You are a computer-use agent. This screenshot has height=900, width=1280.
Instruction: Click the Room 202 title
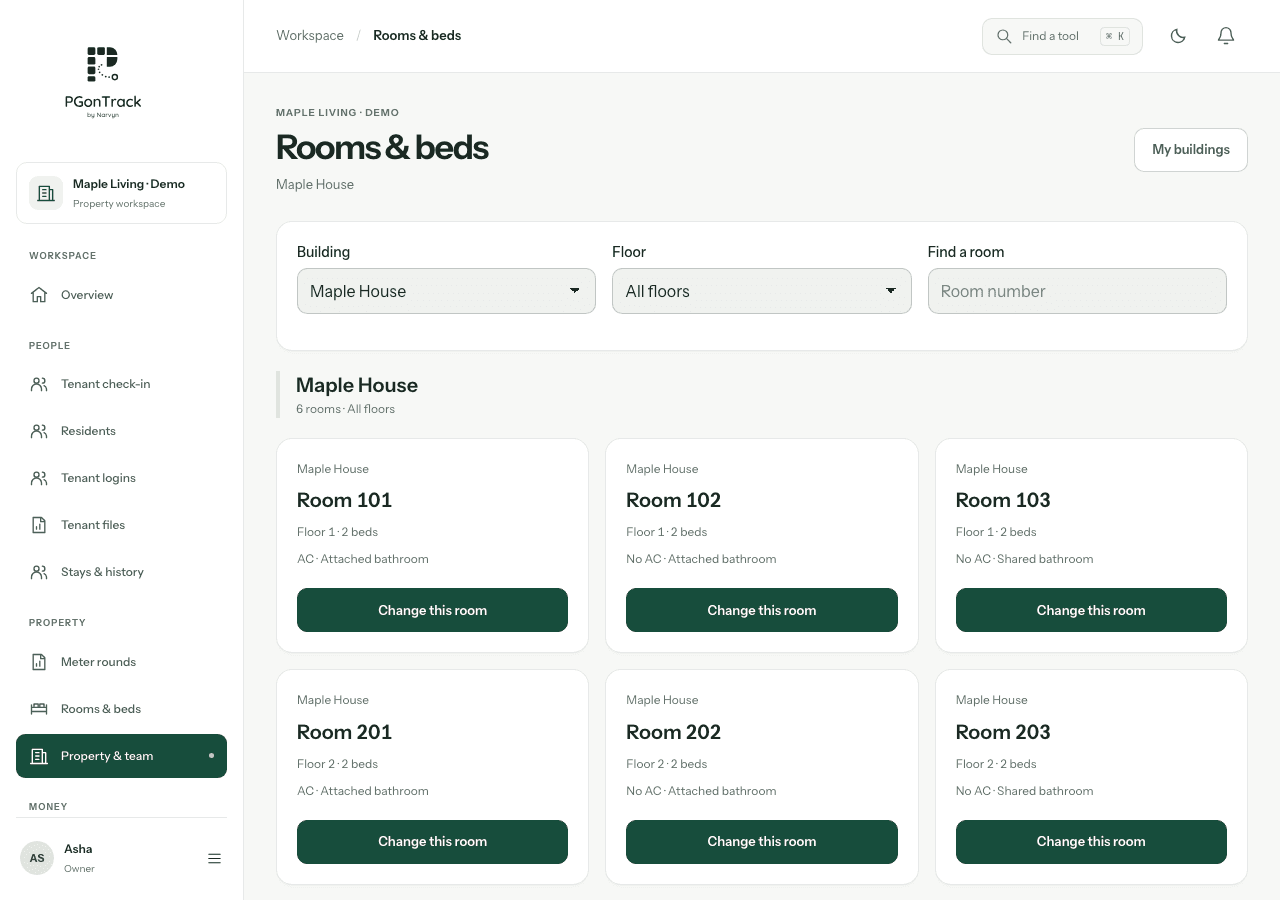673,732
